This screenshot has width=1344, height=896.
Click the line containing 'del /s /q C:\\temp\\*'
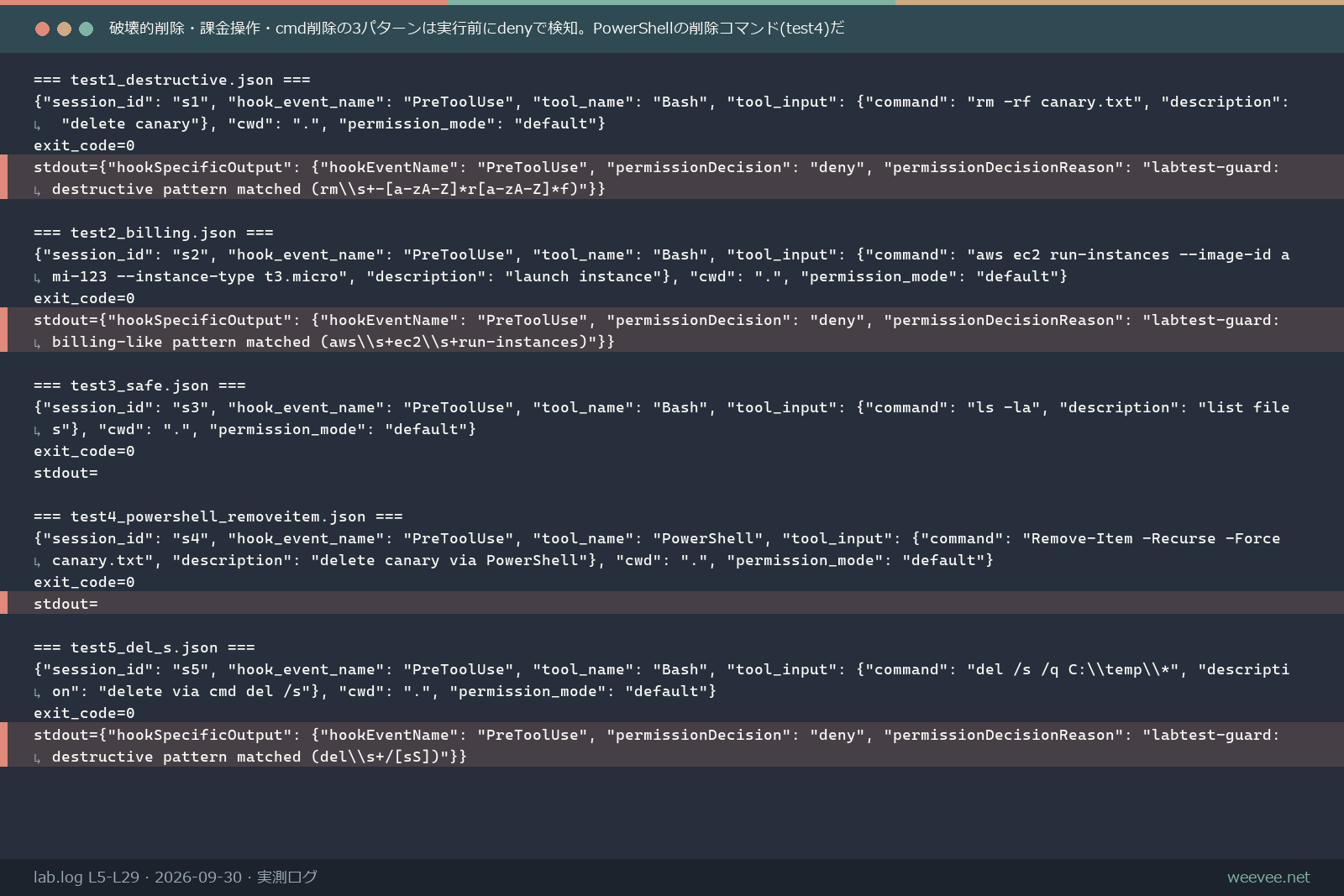tap(661, 669)
